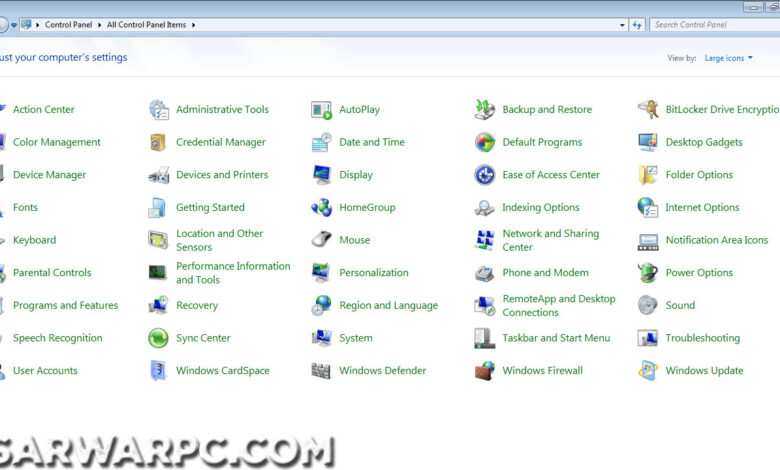This screenshot has height=470, width=780.
Task: Open the Troubleshooting icon
Action: pos(648,338)
